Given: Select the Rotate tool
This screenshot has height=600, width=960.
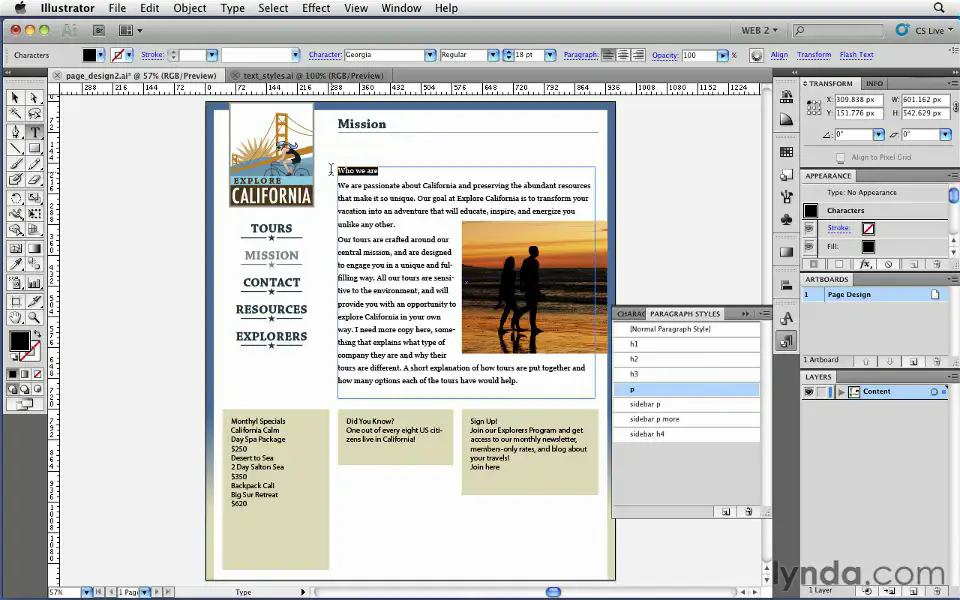Looking at the screenshot, I should click(15, 198).
